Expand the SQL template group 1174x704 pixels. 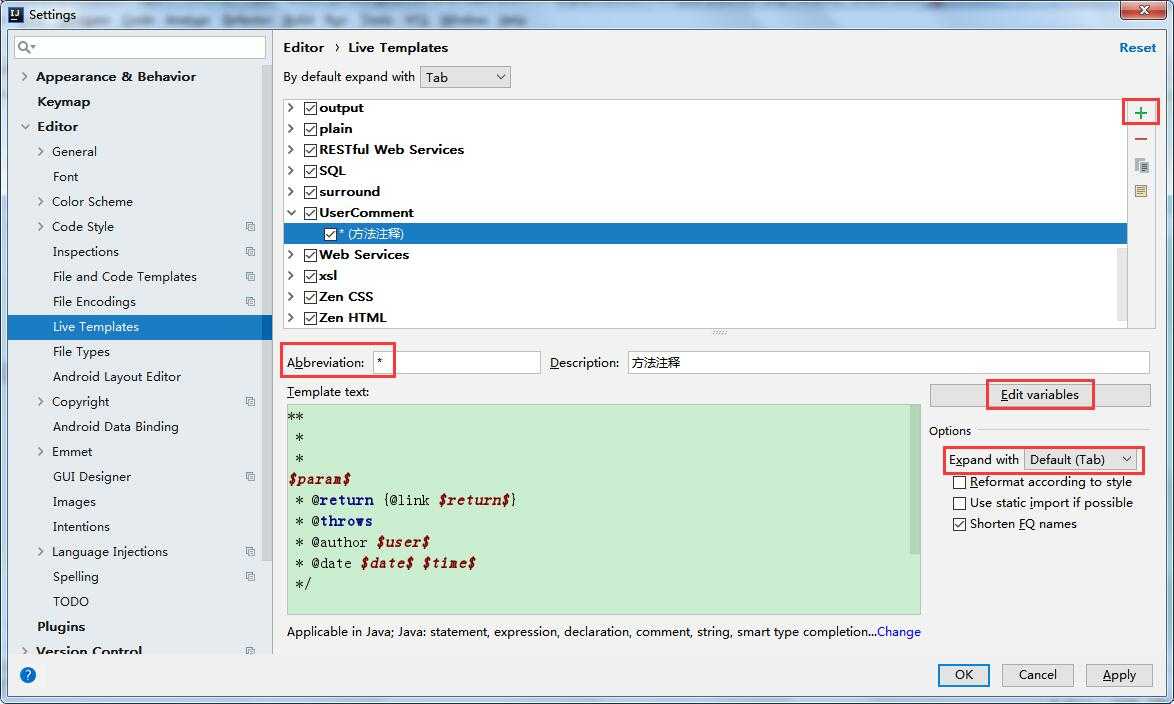(291, 171)
